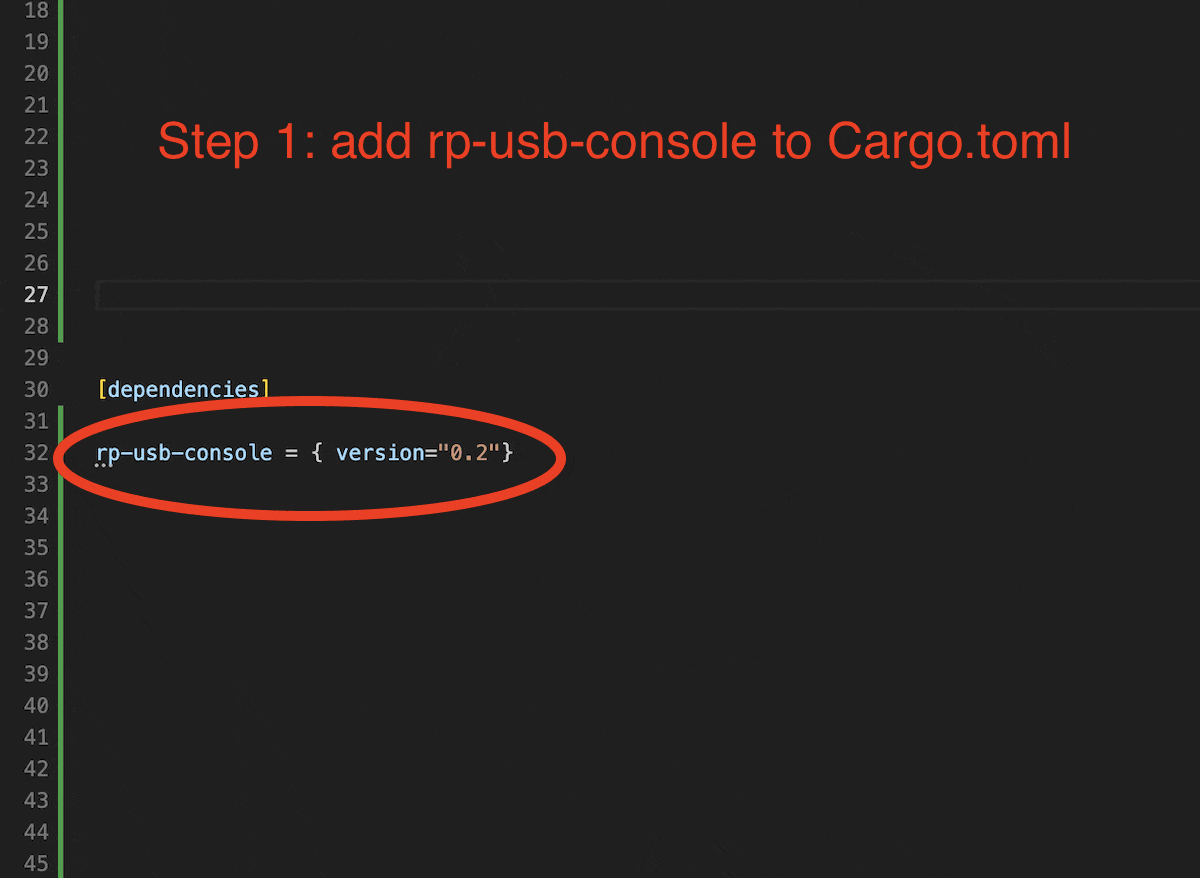Screen dimensions: 1200x878
Task: Click line number 45 in the gutter
Action: coord(36,863)
